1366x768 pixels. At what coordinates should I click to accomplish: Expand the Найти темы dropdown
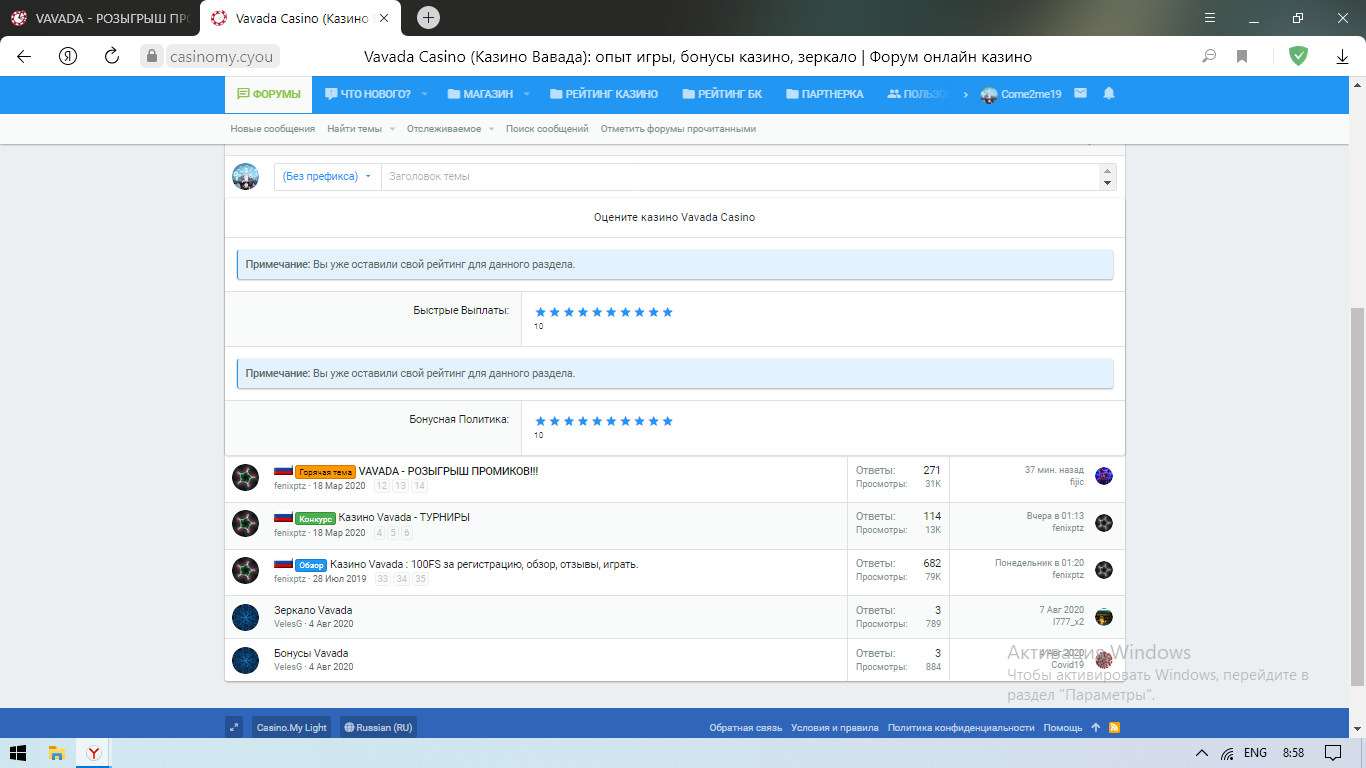click(x=392, y=129)
